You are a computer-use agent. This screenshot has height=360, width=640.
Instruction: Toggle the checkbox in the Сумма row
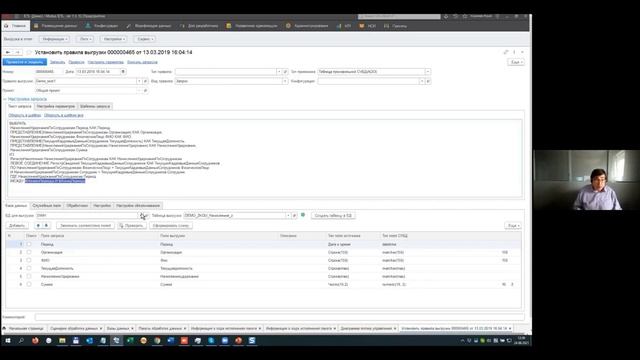pyautogui.click(x=29, y=284)
